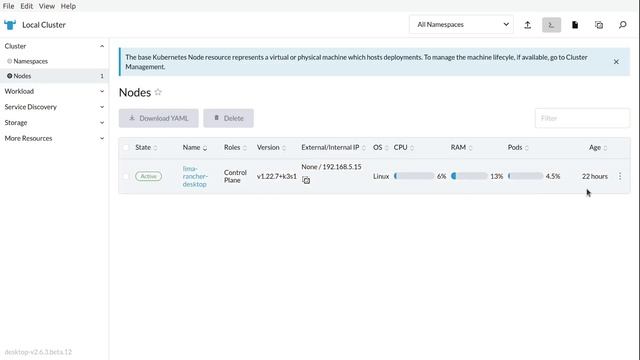Favorite Nodes with the star icon
The height and width of the screenshot is (360, 640).
coord(158,92)
